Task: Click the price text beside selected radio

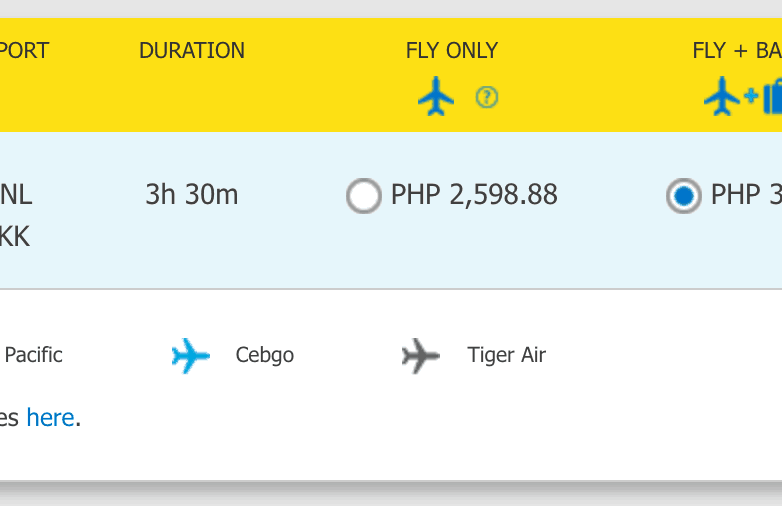Action: coord(746,194)
